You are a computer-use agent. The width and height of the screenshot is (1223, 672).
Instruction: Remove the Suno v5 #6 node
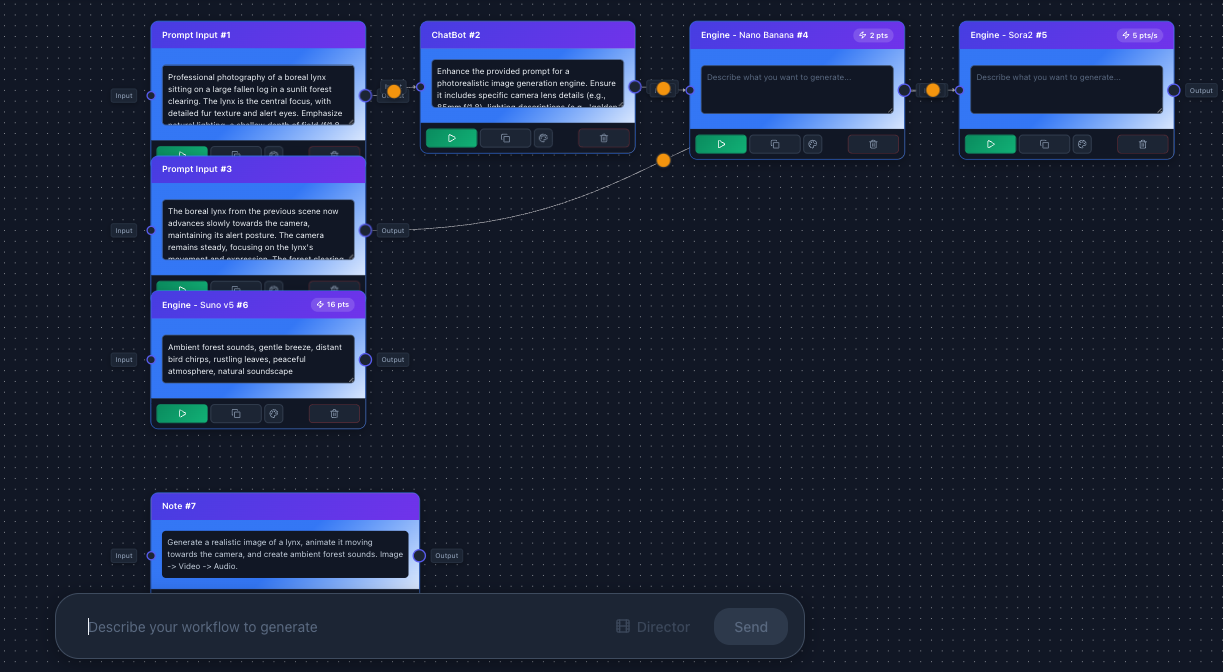coord(334,413)
